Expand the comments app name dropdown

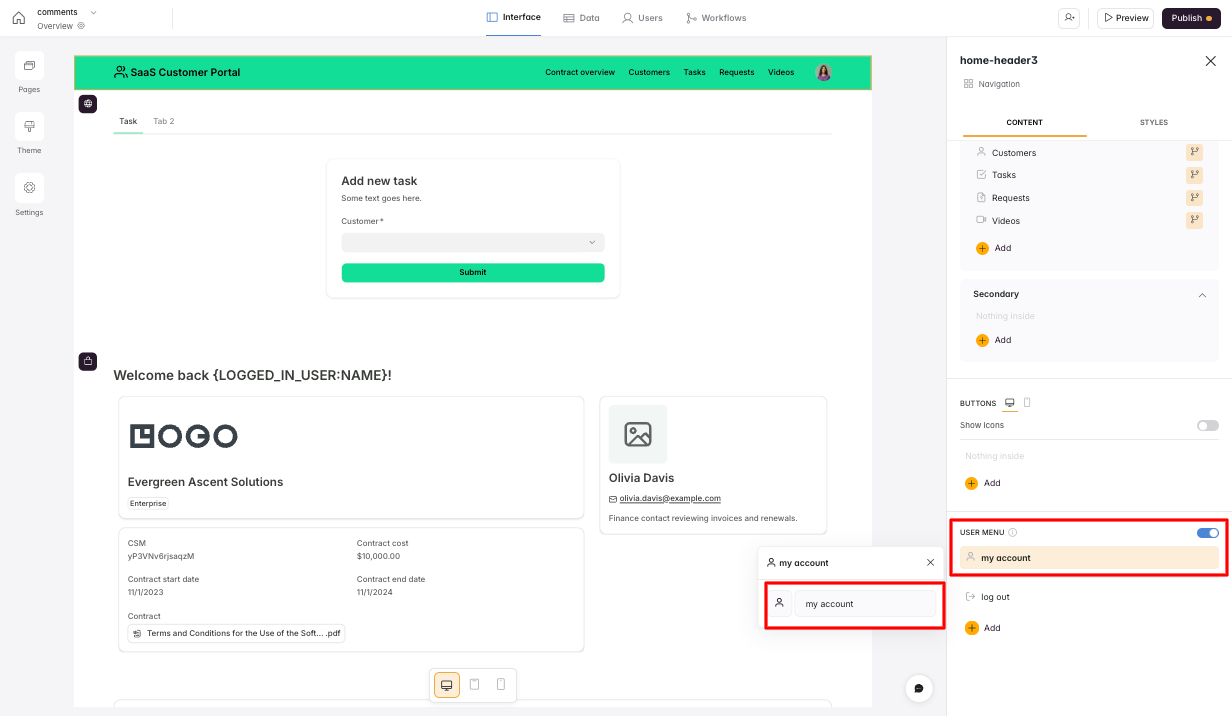pos(93,12)
